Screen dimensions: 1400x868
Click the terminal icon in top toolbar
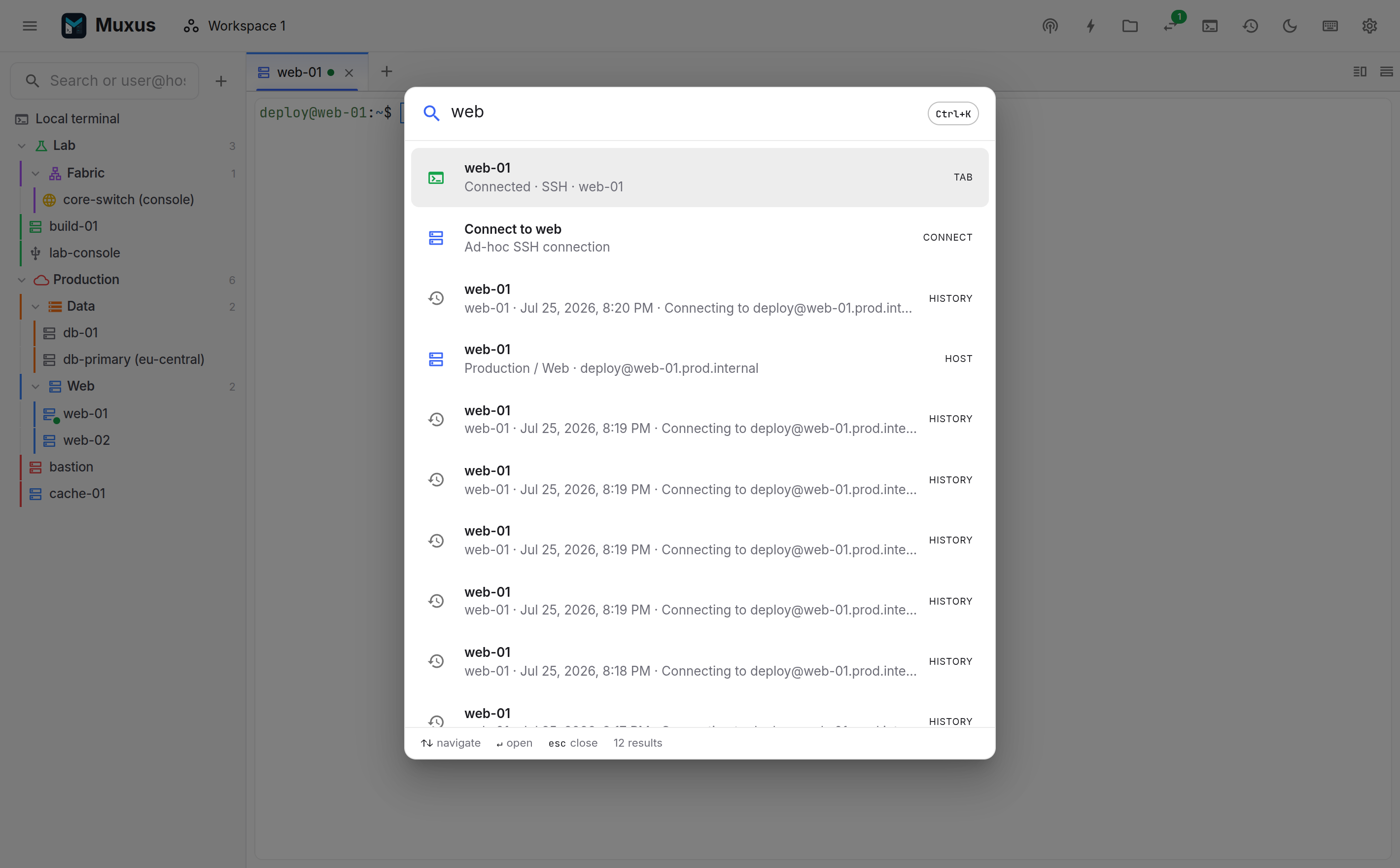click(x=1210, y=26)
